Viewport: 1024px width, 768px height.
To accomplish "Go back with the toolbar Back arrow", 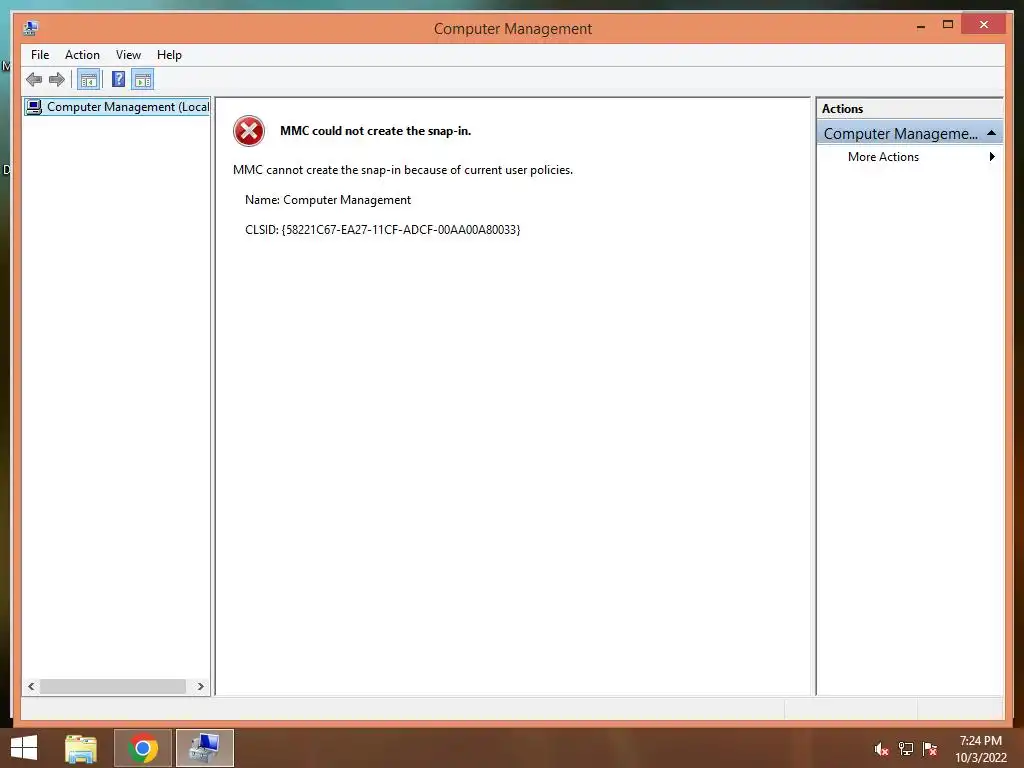I will coord(34,80).
